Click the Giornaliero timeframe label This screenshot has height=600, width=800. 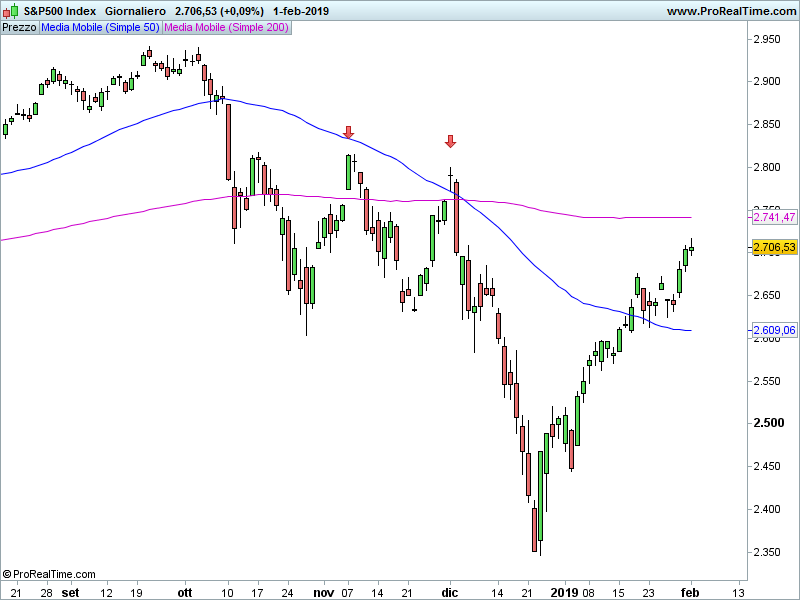tap(135, 11)
